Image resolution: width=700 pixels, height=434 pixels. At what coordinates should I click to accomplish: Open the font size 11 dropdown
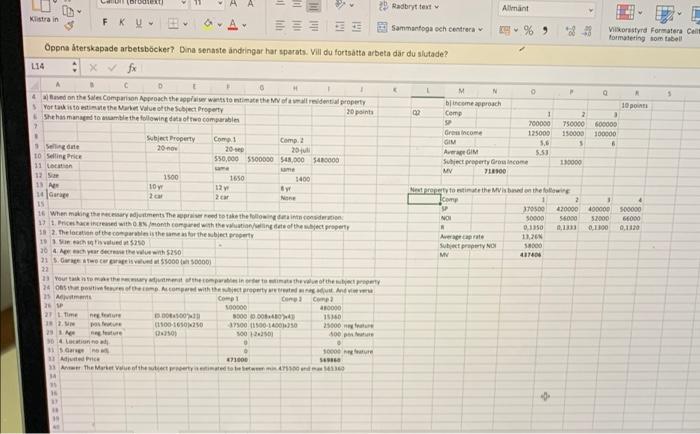220,3
